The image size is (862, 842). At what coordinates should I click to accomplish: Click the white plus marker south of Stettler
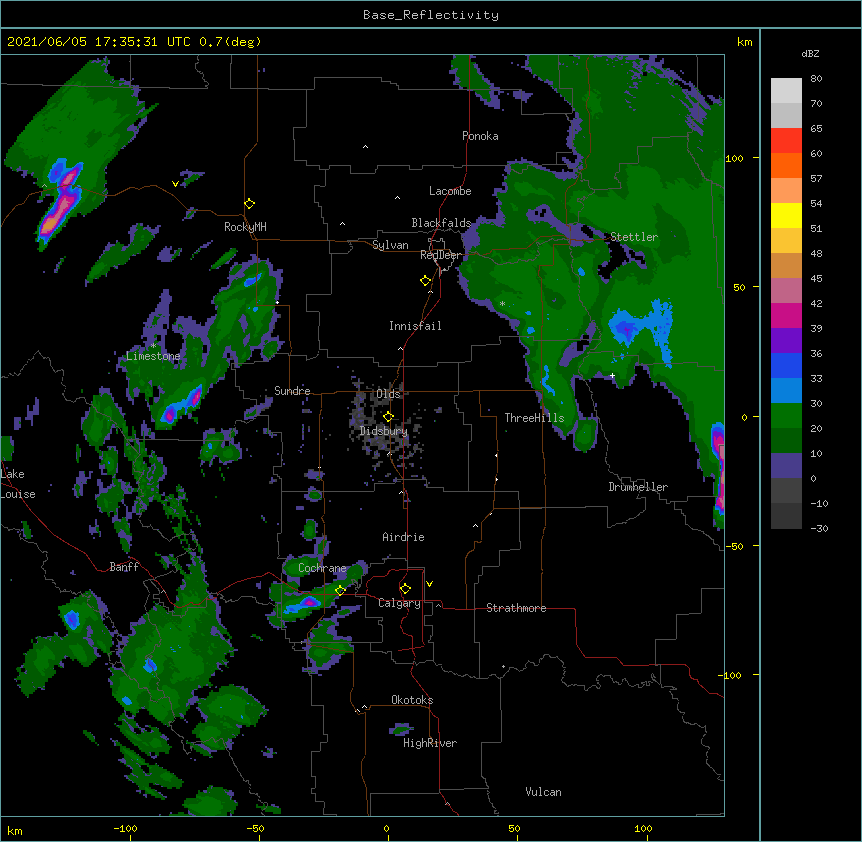612,375
